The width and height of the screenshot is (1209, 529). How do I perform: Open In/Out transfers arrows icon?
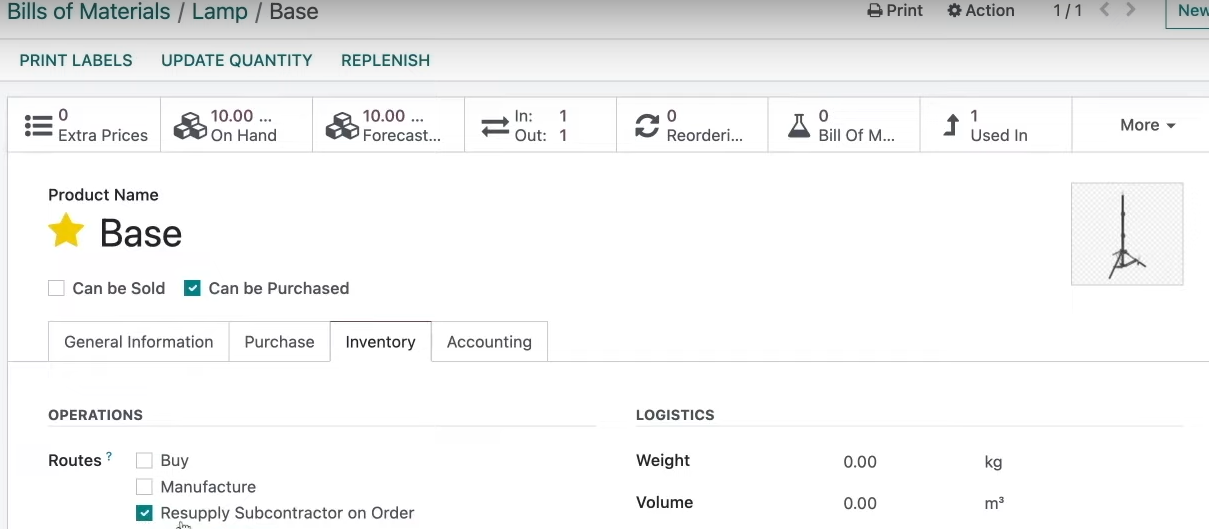click(495, 126)
